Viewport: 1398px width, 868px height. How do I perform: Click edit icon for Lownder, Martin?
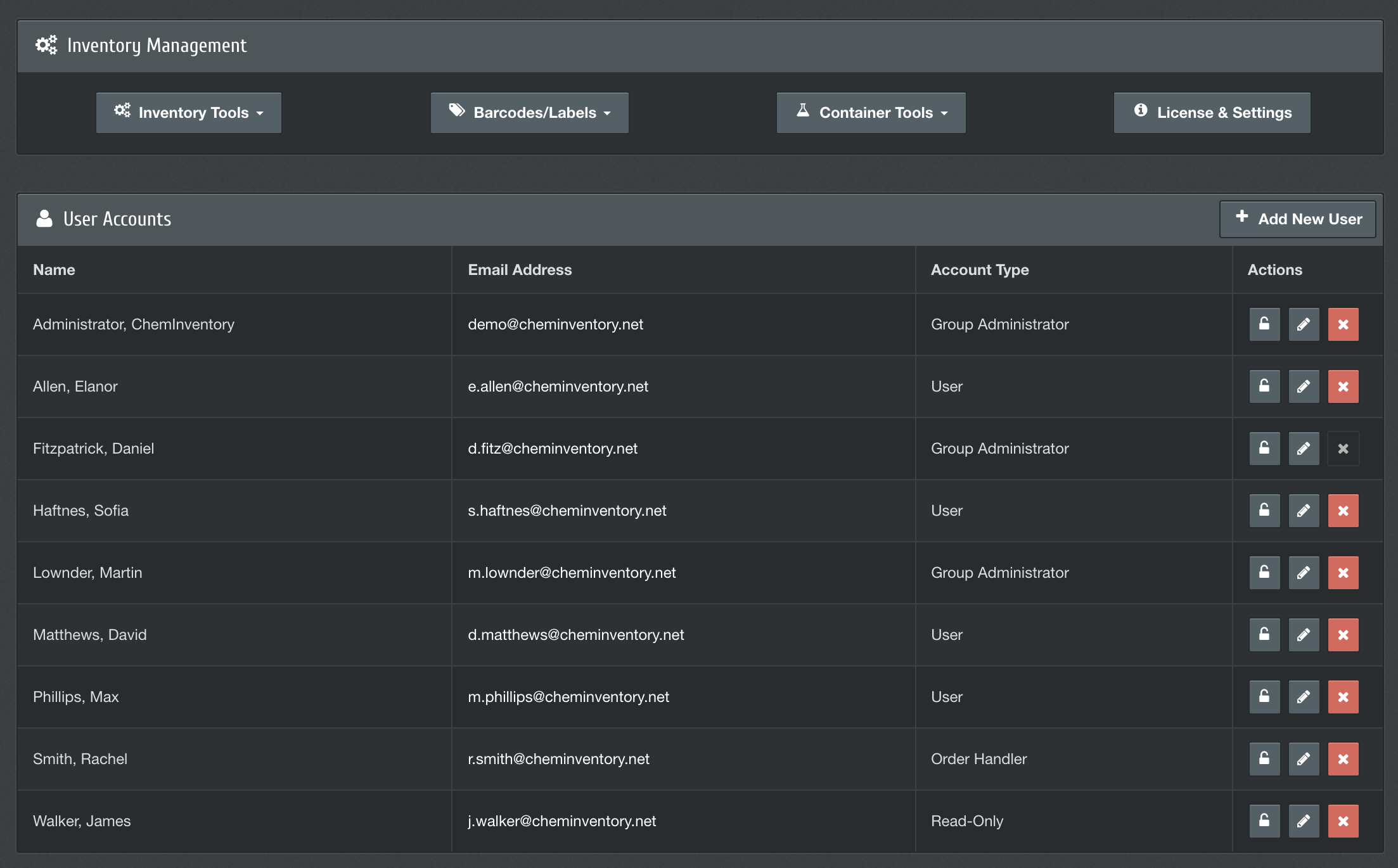[1303, 572]
